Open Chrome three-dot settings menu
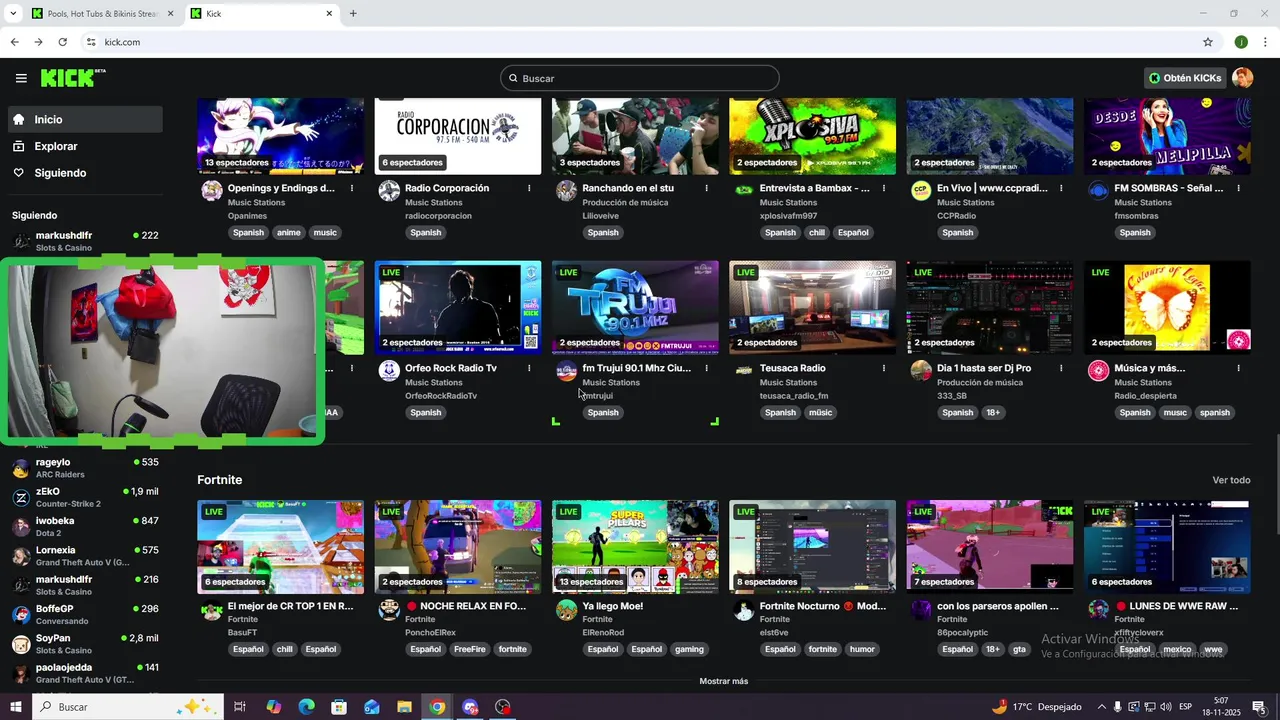The width and height of the screenshot is (1280, 720). click(x=1266, y=42)
